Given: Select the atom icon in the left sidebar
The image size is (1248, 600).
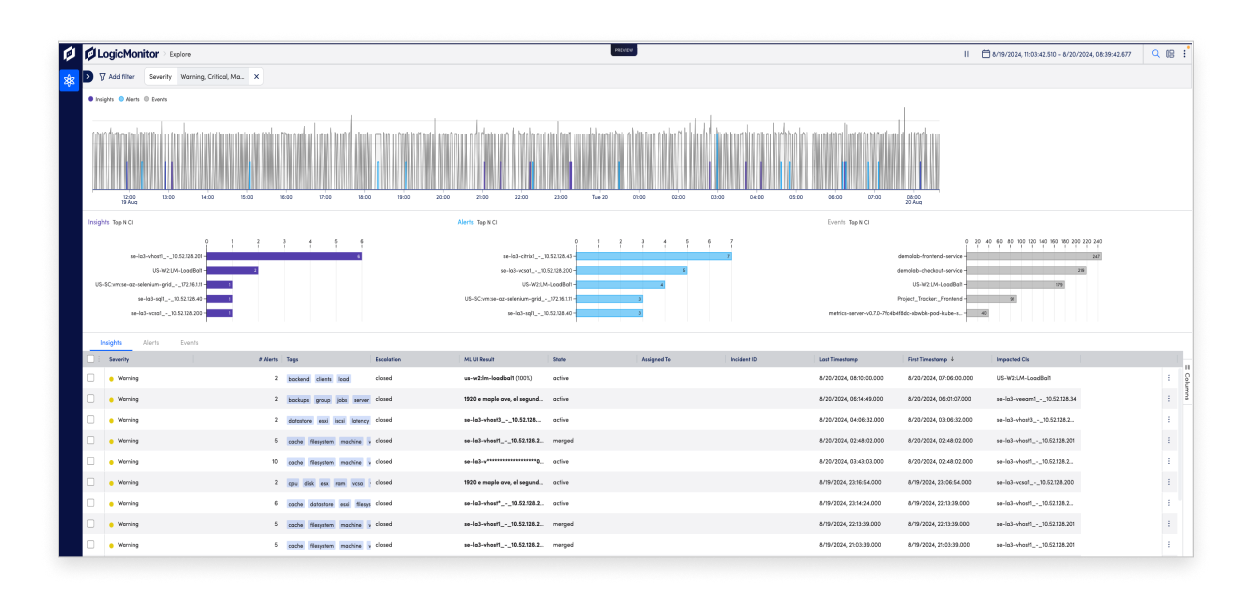Looking at the screenshot, I should tap(68, 79).
